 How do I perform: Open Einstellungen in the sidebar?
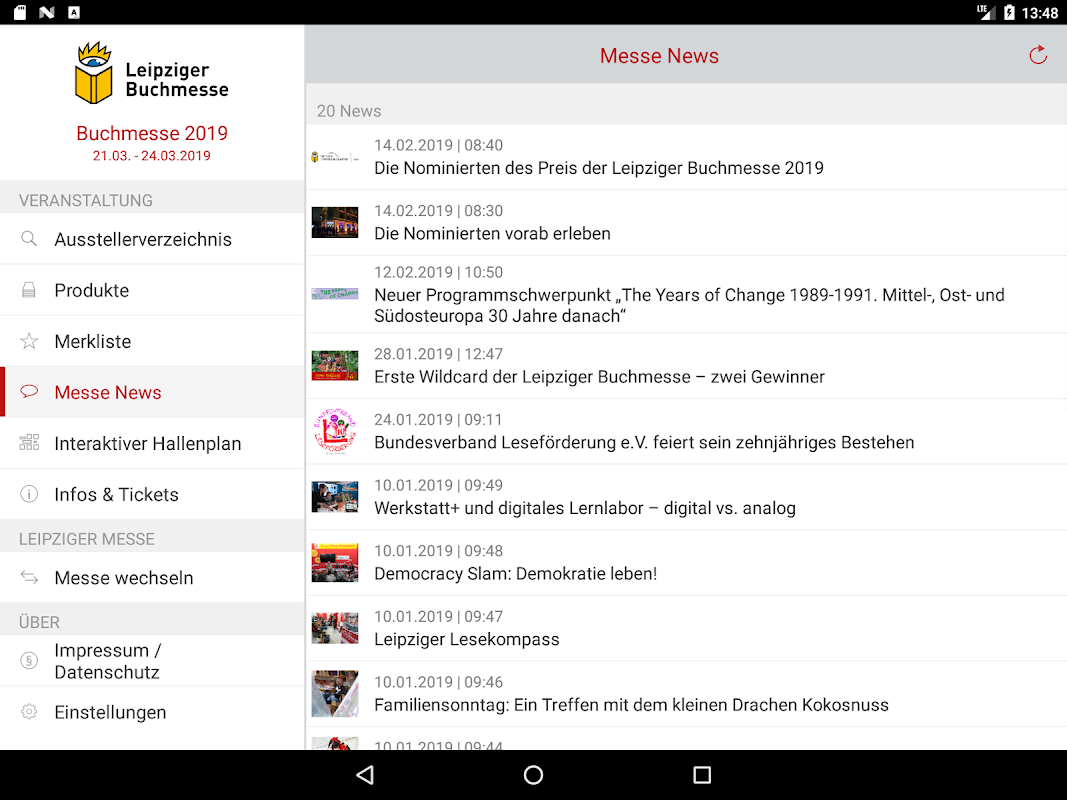152,712
